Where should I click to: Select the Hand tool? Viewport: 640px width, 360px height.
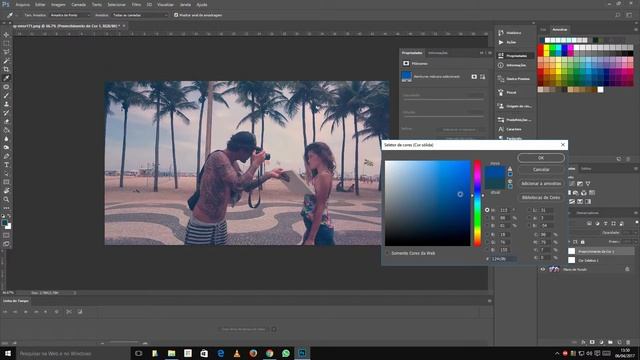point(6,191)
